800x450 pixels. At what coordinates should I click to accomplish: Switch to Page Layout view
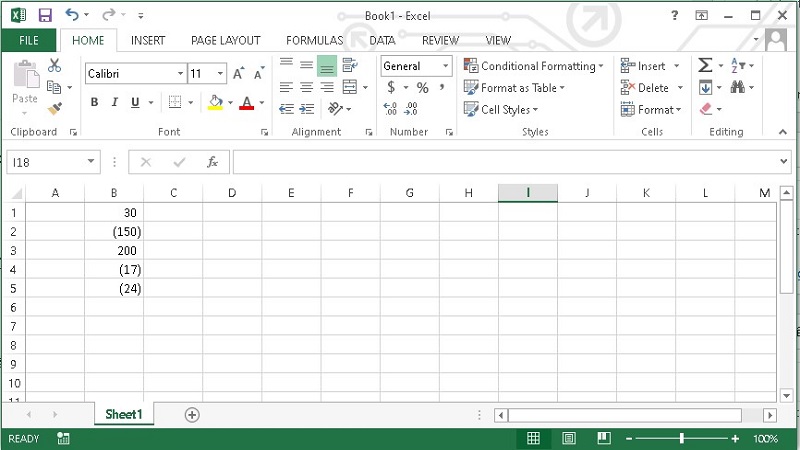click(569, 438)
